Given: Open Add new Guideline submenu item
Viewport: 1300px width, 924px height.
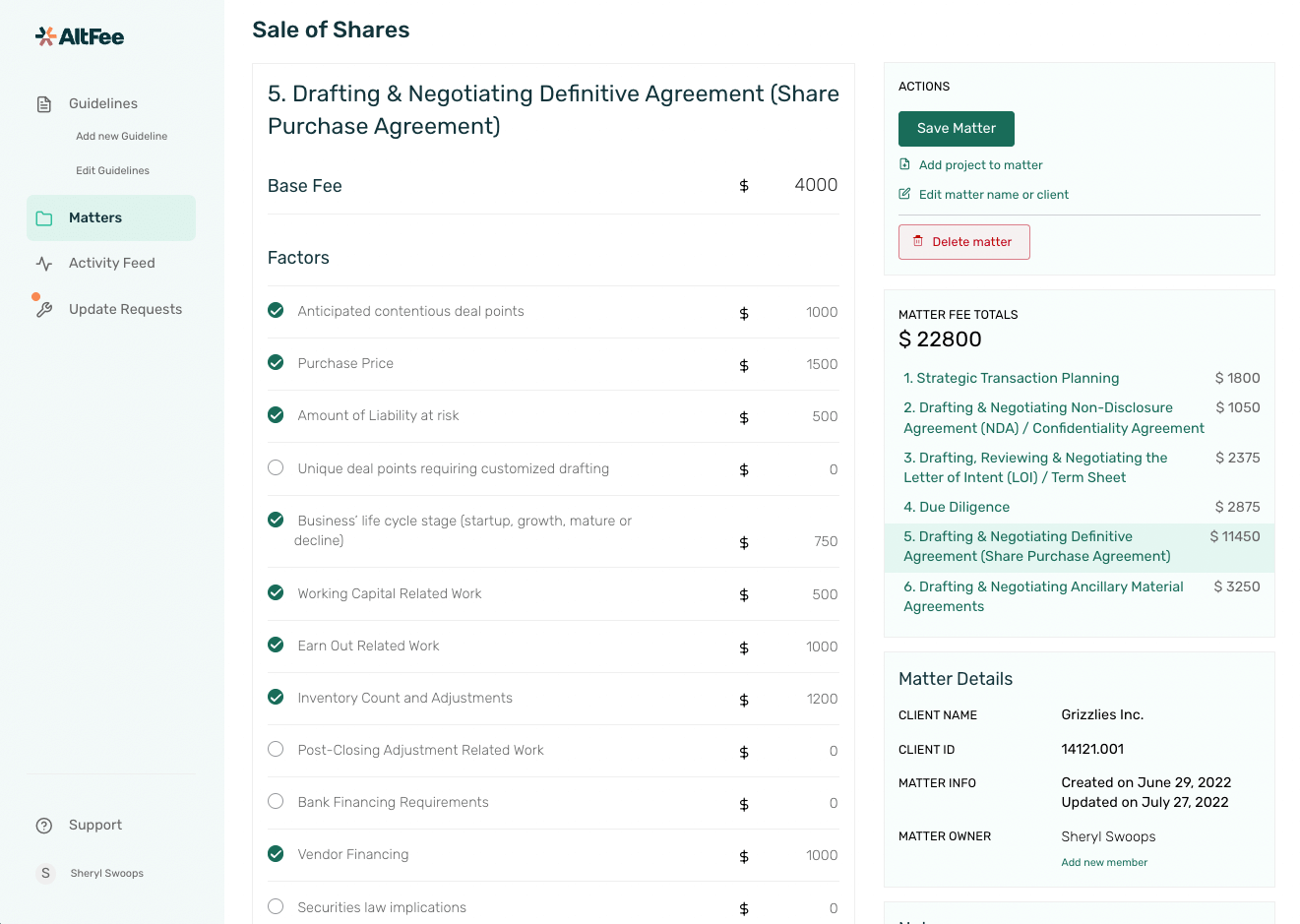Looking at the screenshot, I should (x=121, y=137).
